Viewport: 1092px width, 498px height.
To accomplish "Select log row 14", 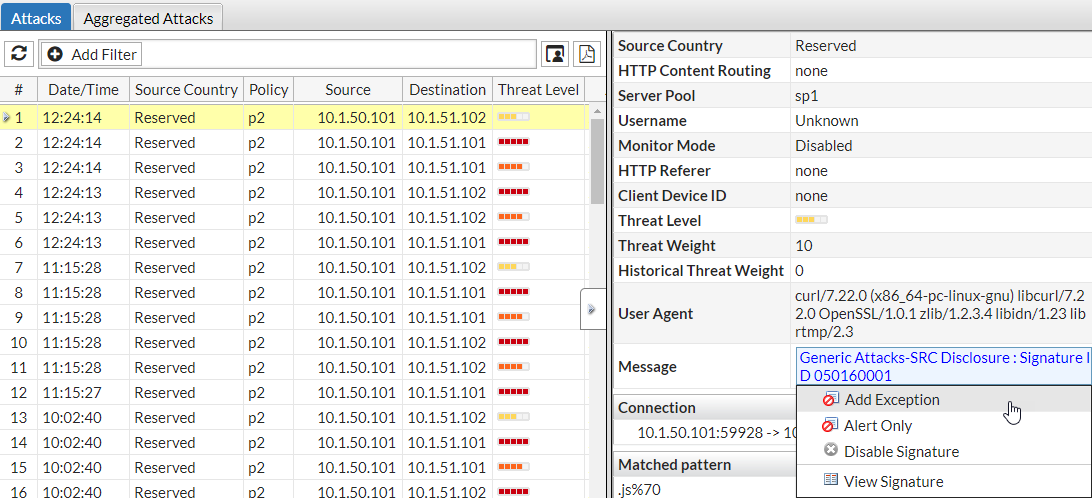I will (x=294, y=443).
